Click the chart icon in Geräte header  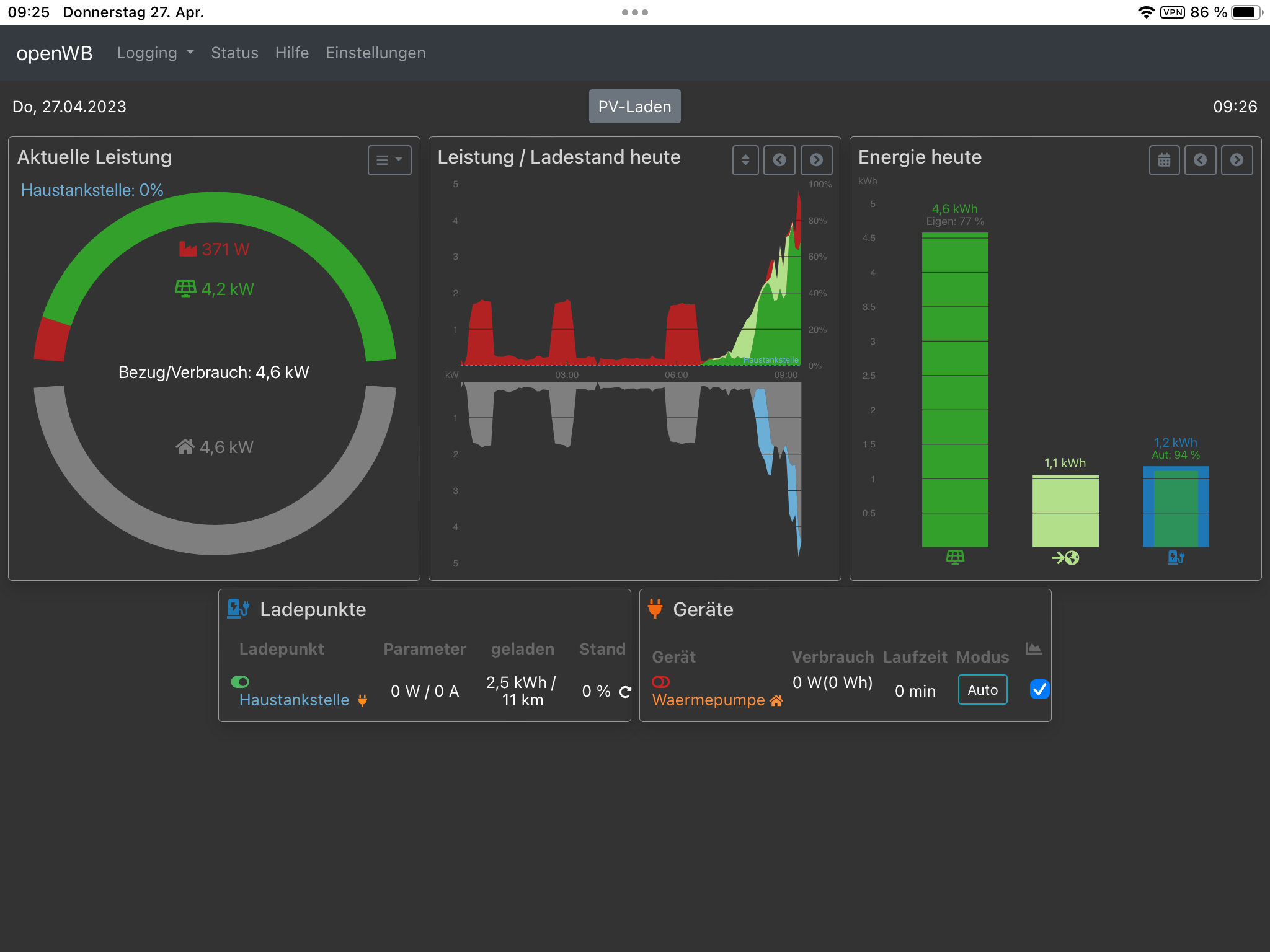1033,649
